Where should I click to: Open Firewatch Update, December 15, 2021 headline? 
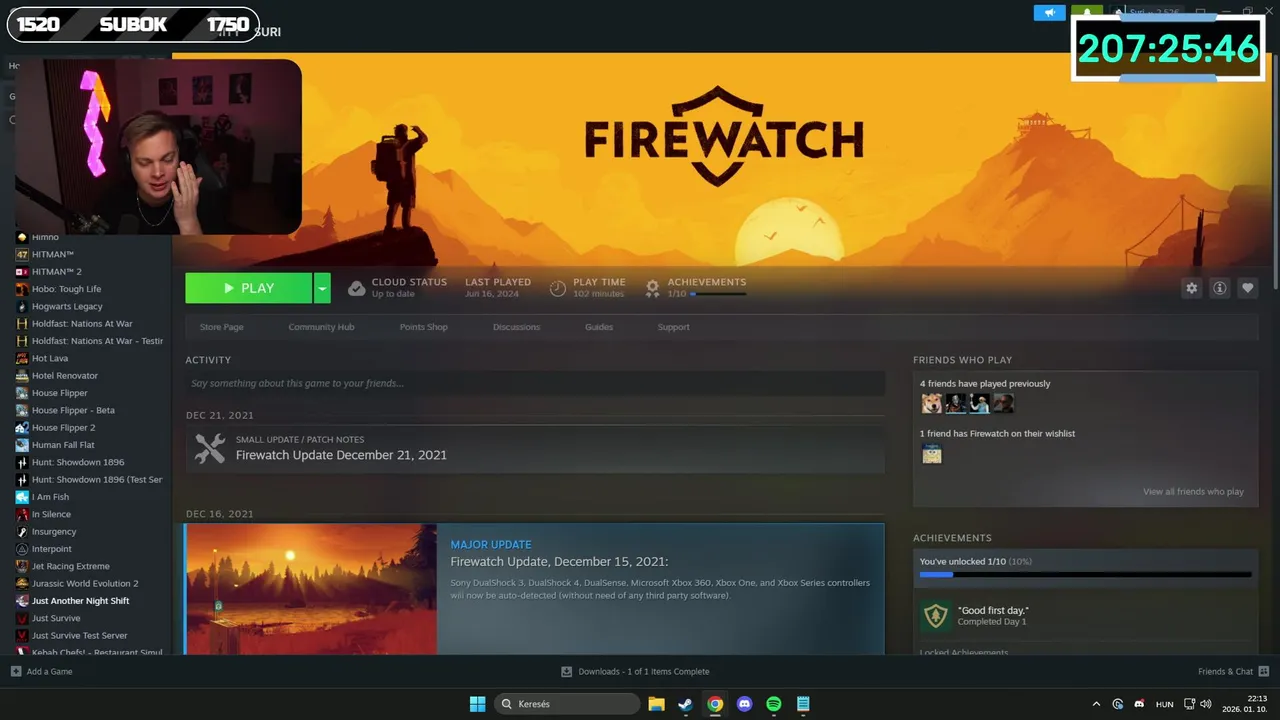[559, 562]
